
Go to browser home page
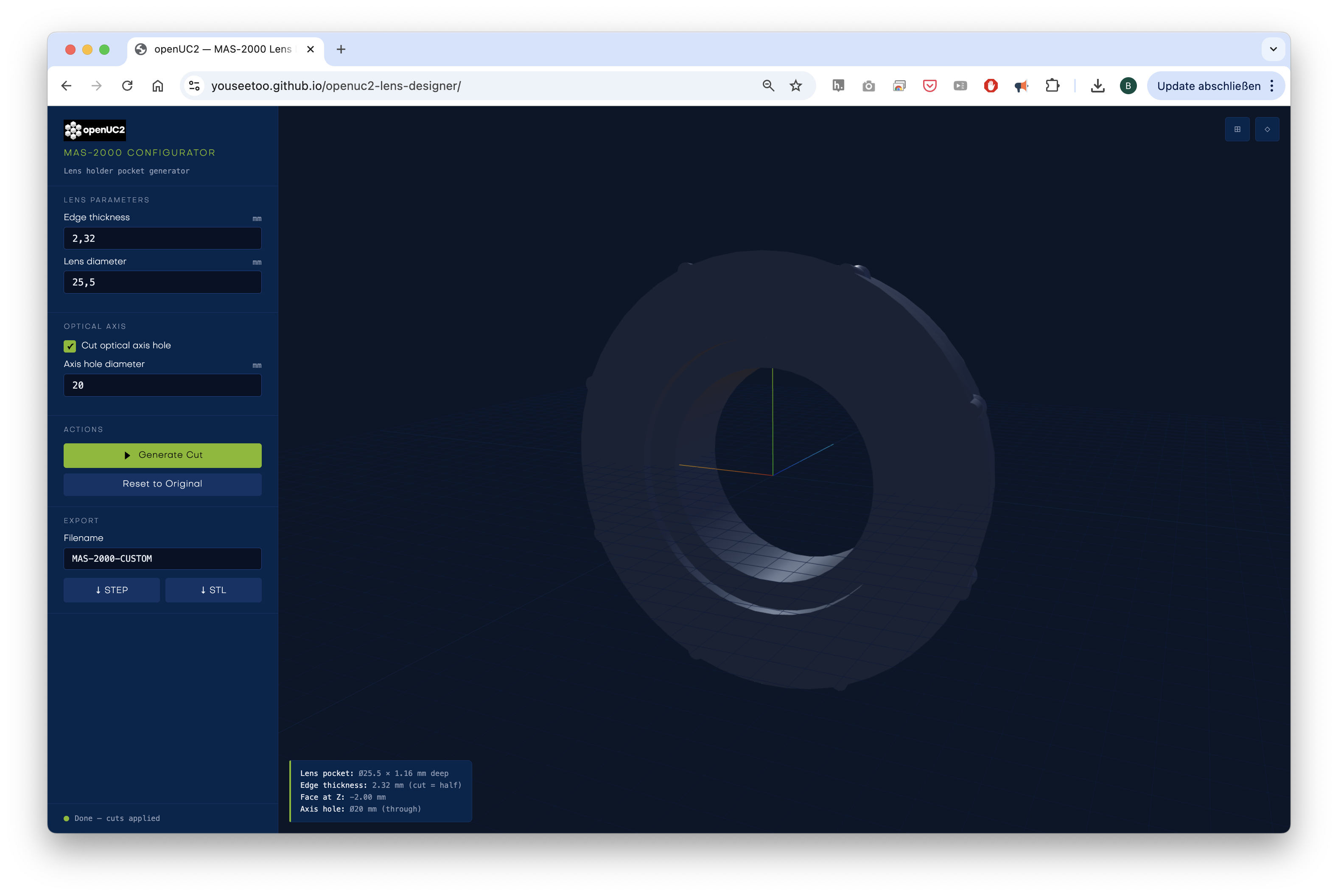pos(158,86)
